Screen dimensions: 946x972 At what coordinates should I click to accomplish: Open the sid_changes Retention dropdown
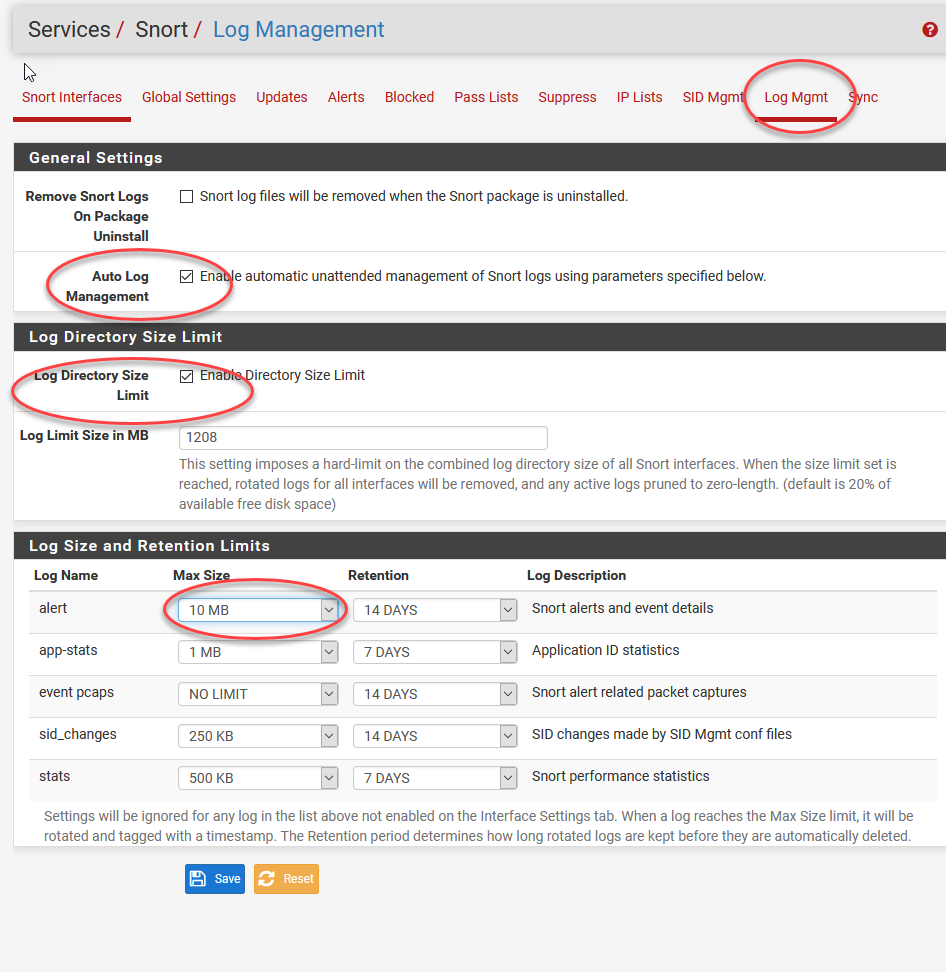(x=435, y=736)
